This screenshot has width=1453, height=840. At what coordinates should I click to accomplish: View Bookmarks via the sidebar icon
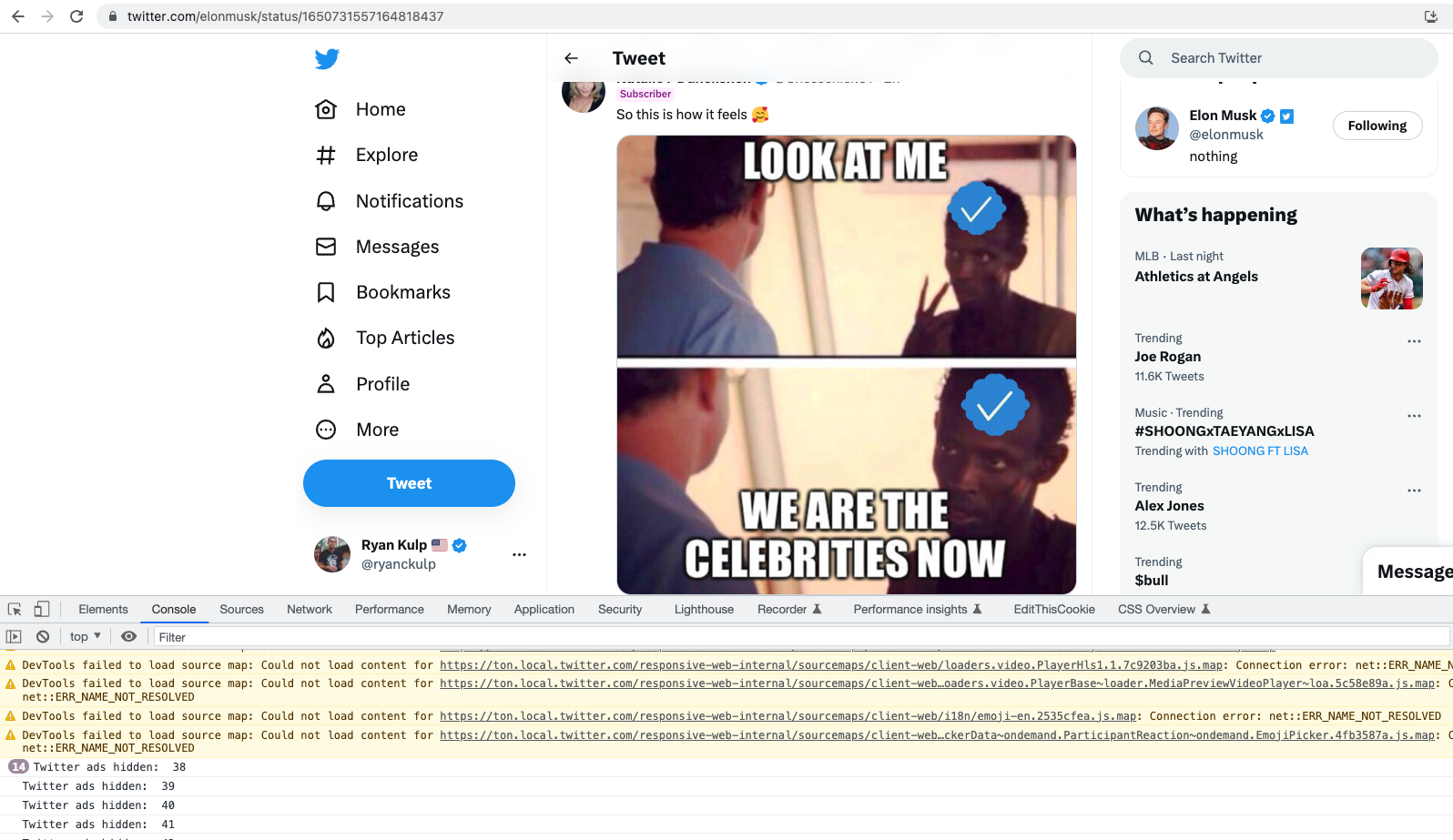point(327,292)
